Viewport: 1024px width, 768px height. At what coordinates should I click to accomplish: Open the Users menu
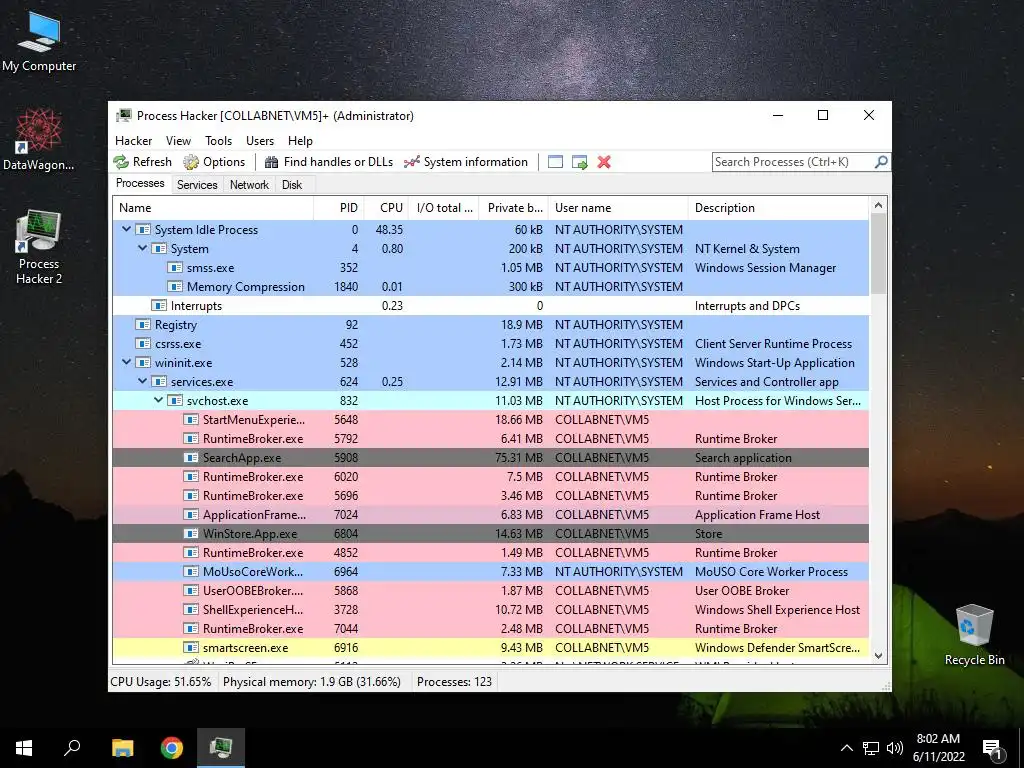coord(260,141)
